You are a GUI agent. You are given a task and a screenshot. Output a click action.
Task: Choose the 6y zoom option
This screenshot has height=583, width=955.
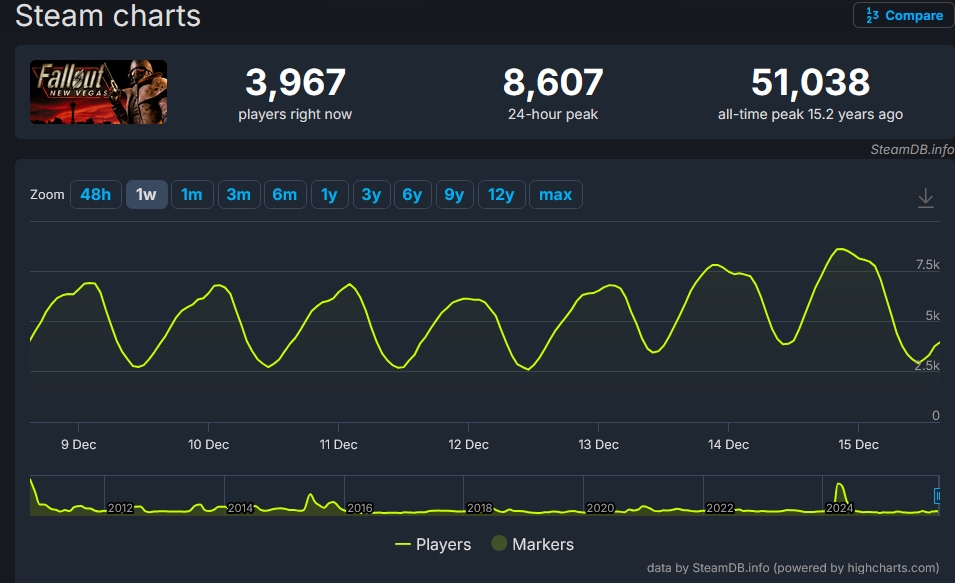[x=412, y=194]
